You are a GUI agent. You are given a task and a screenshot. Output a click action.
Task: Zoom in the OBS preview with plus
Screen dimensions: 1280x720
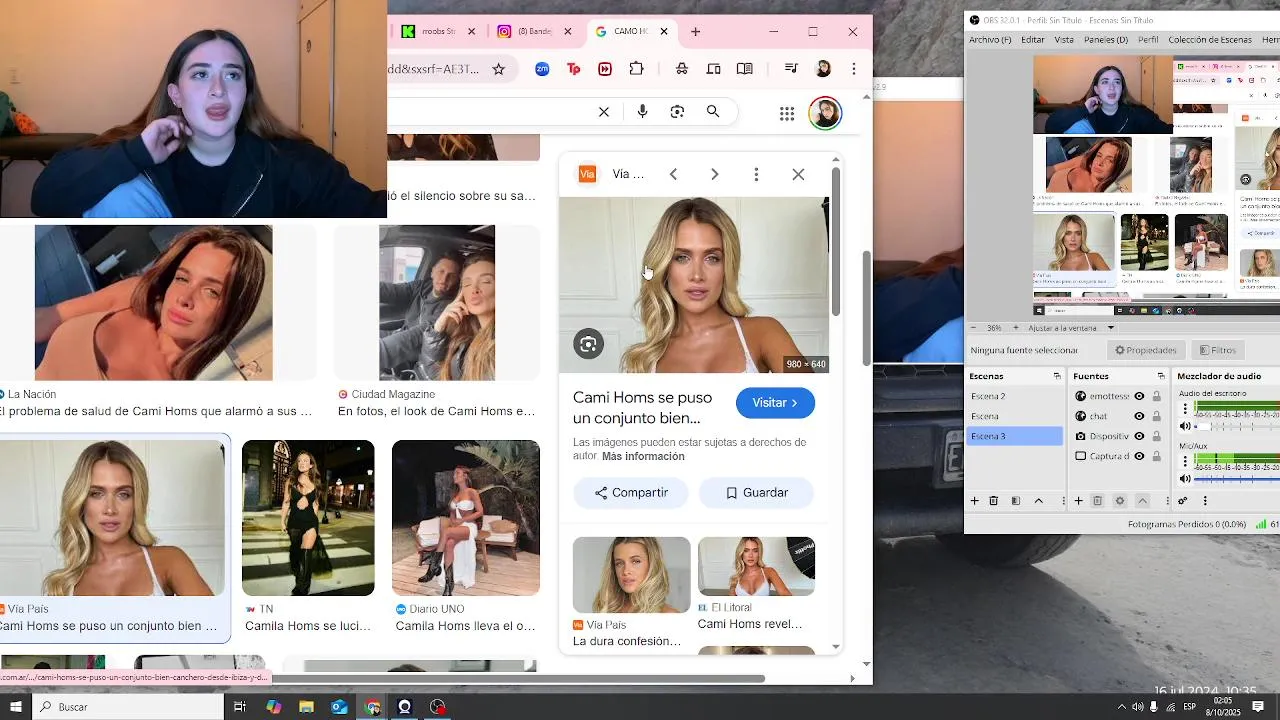click(x=1016, y=328)
